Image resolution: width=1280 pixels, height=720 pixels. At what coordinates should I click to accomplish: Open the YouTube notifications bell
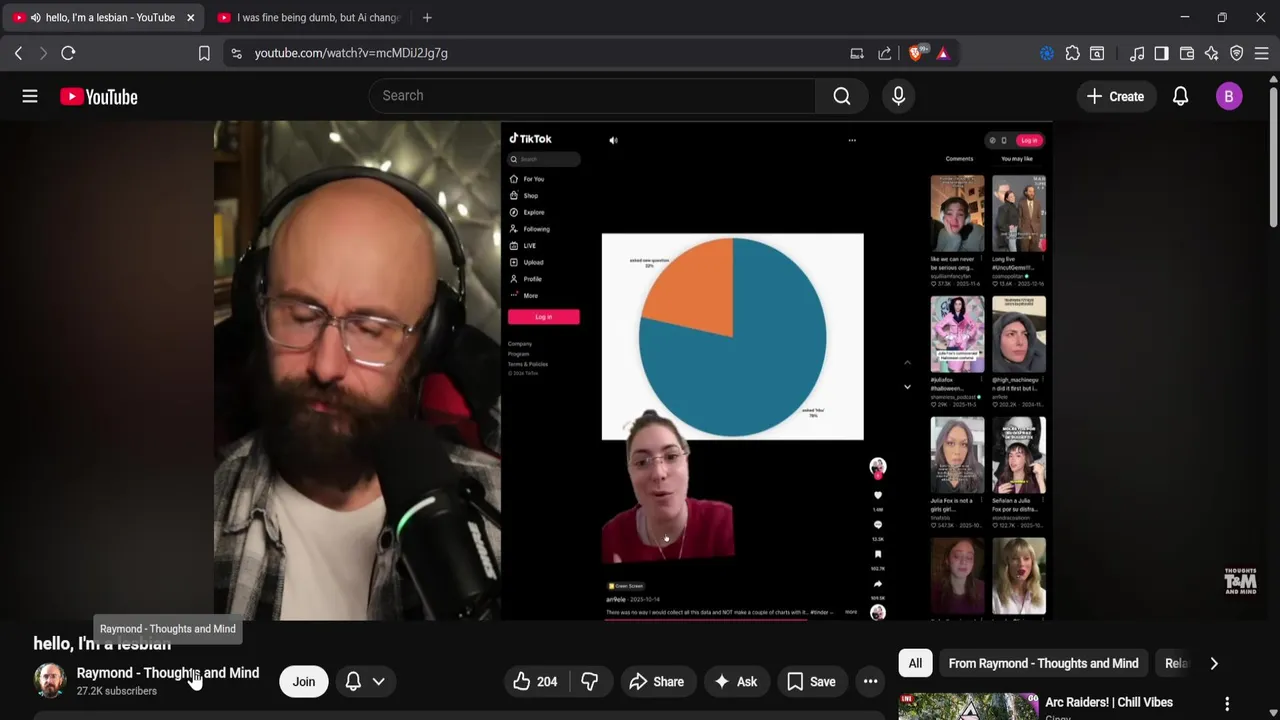pos(1180,96)
